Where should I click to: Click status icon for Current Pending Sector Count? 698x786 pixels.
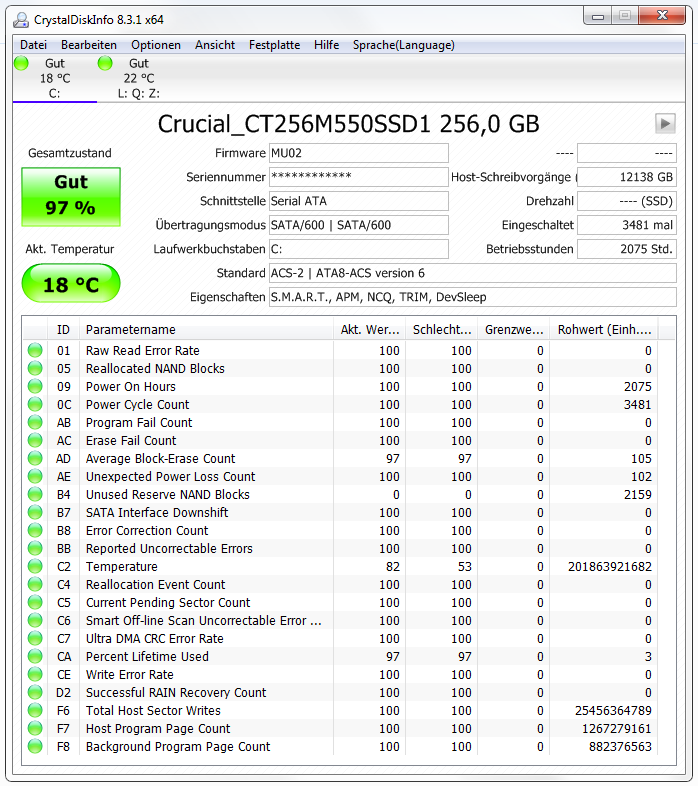pyautogui.click(x=35, y=603)
